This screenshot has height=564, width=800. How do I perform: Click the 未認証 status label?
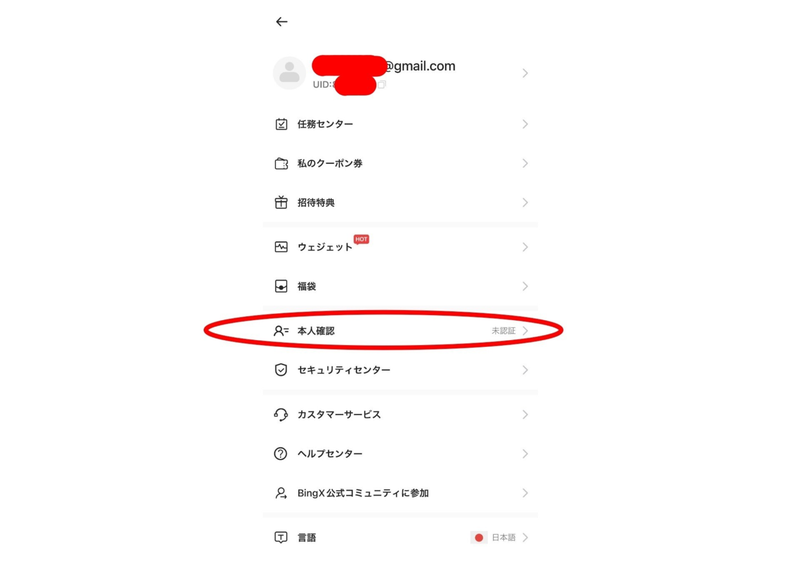click(x=504, y=331)
